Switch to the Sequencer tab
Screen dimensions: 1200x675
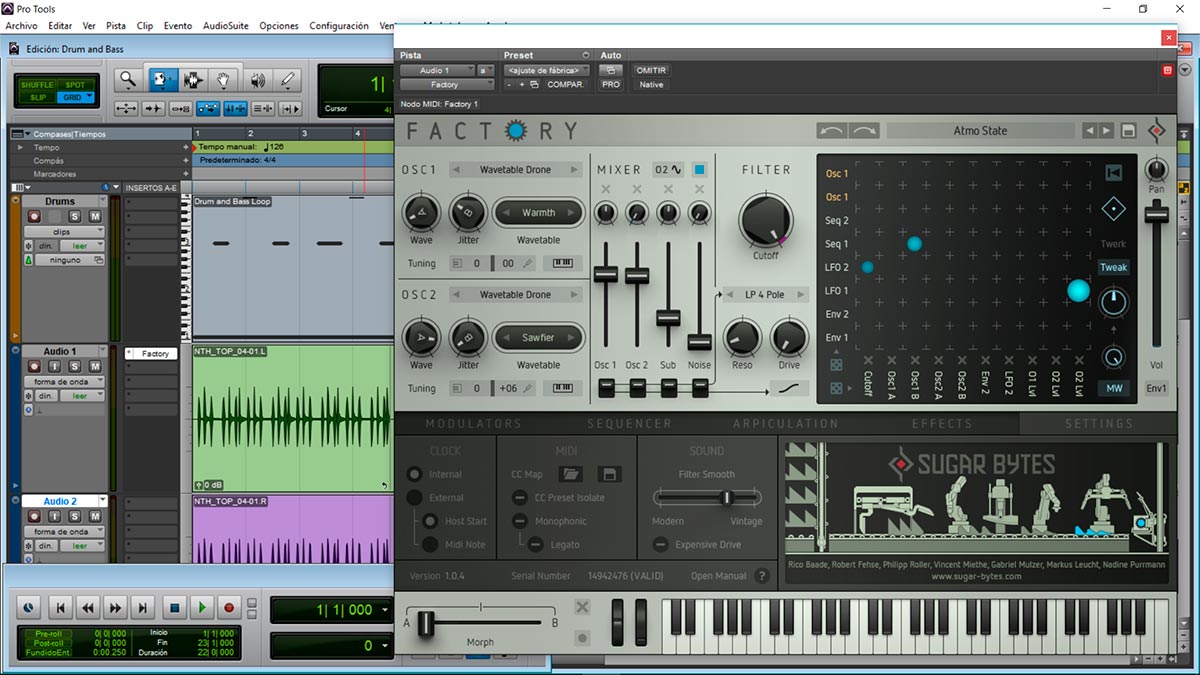click(x=629, y=424)
